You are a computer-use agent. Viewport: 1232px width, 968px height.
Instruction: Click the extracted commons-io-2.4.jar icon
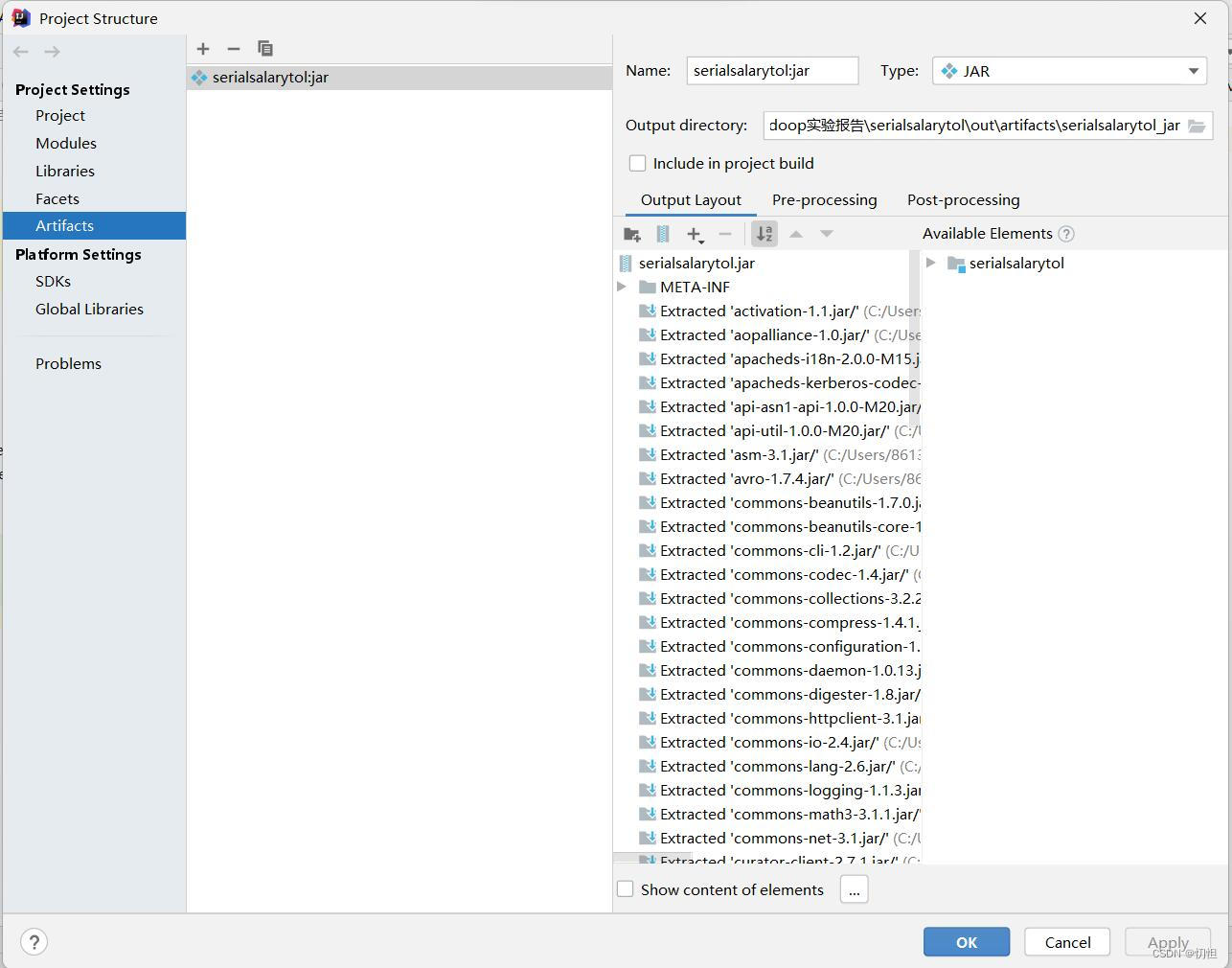[x=648, y=743]
